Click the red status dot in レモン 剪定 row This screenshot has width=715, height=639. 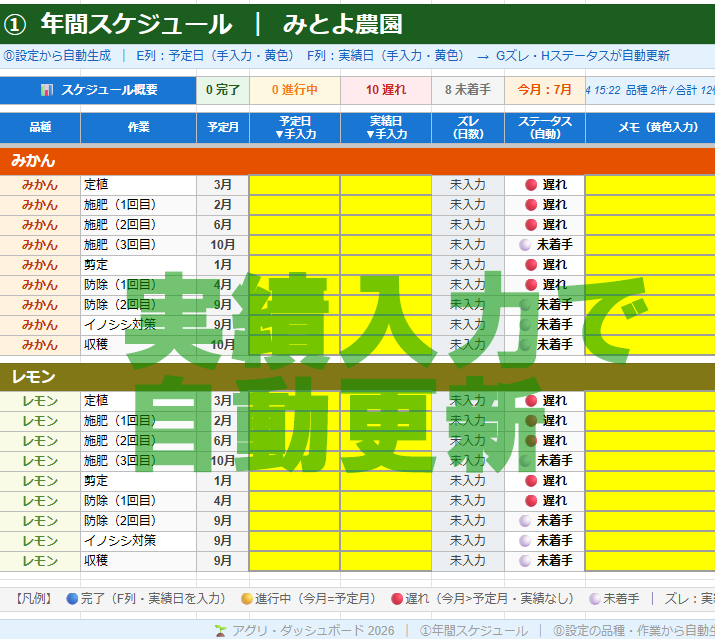[531, 481]
